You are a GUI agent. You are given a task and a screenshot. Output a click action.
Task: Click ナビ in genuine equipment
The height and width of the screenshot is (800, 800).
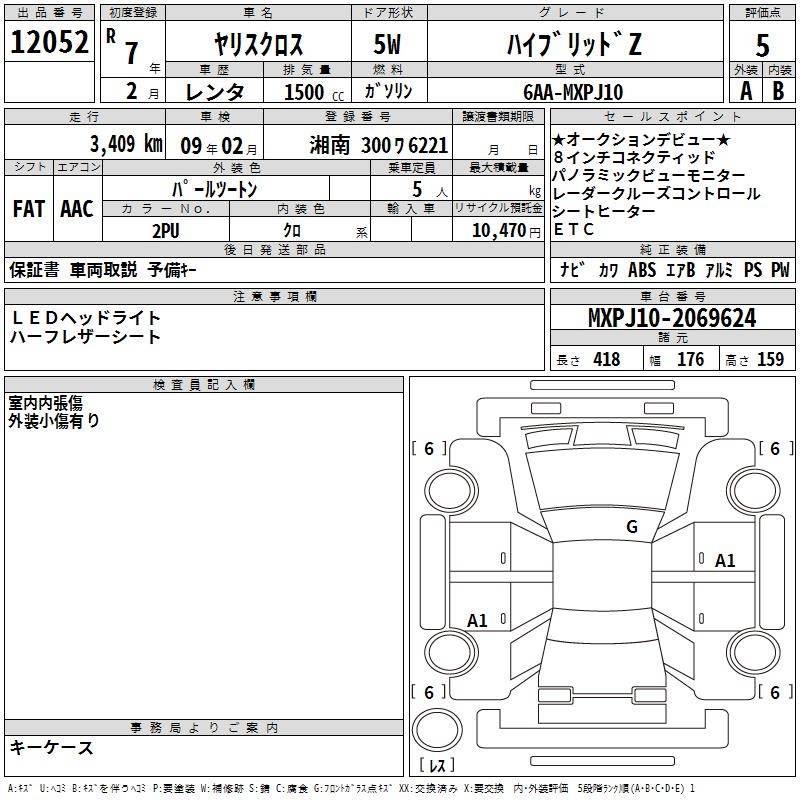point(572,270)
